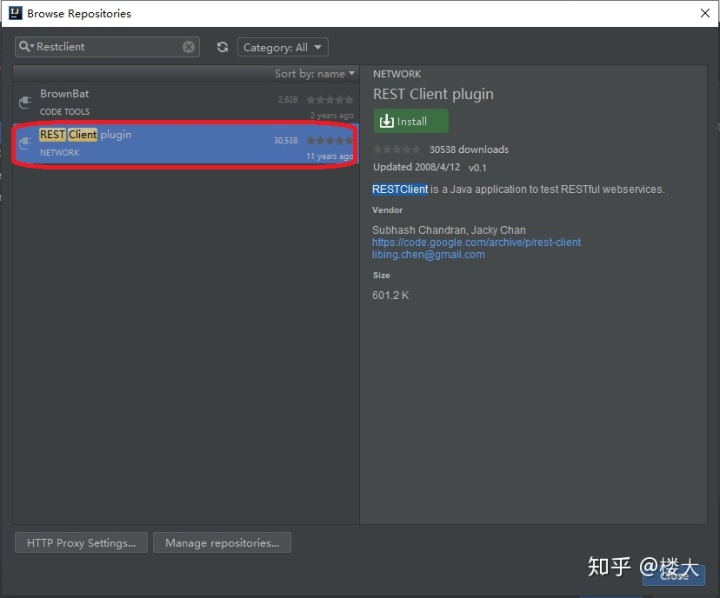720x598 pixels.
Task: Close the Browse Repositories window
Action: pos(705,13)
